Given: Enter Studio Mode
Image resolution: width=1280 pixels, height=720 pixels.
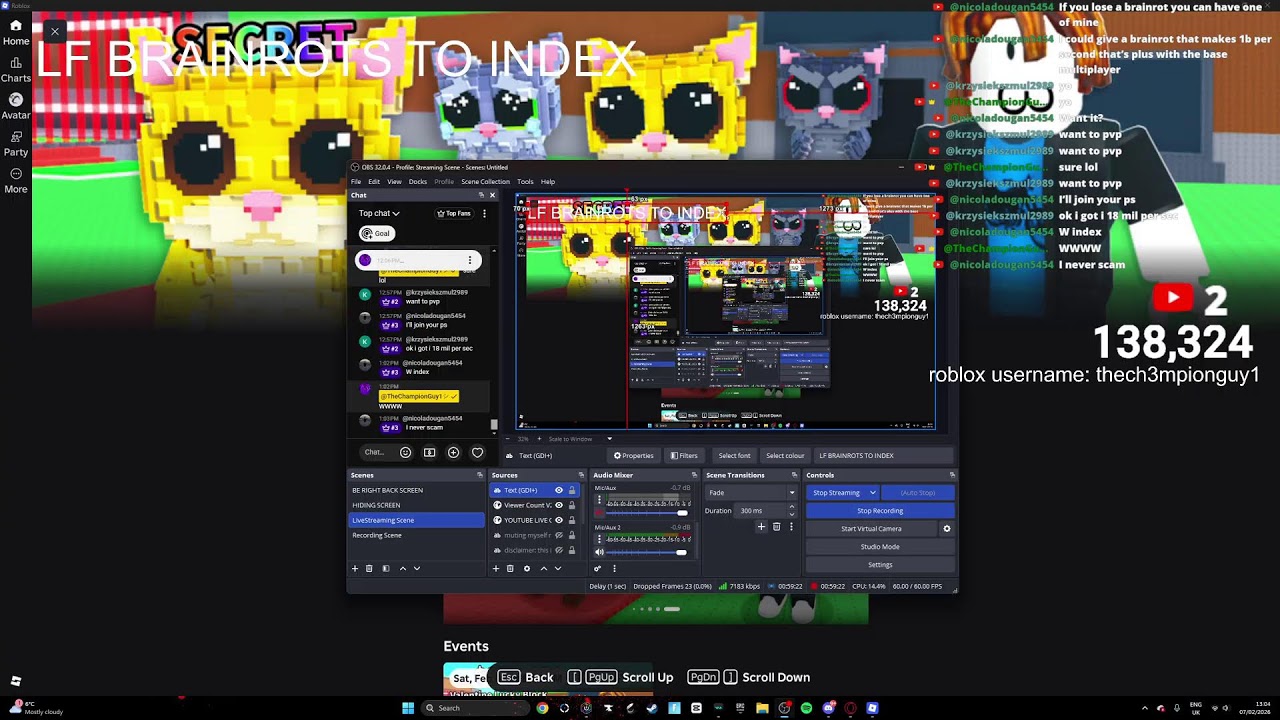Looking at the screenshot, I should [x=880, y=546].
